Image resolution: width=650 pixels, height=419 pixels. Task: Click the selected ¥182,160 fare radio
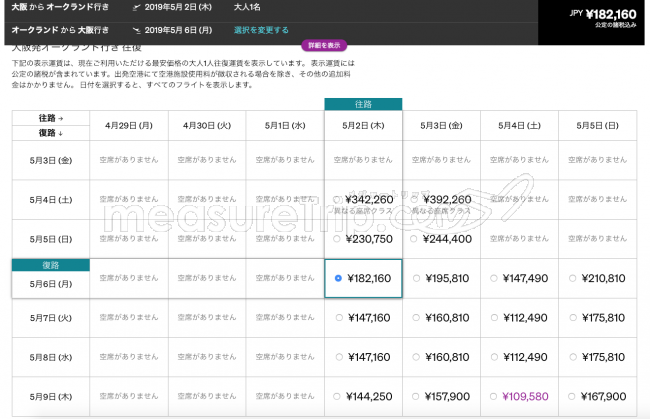coord(338,279)
